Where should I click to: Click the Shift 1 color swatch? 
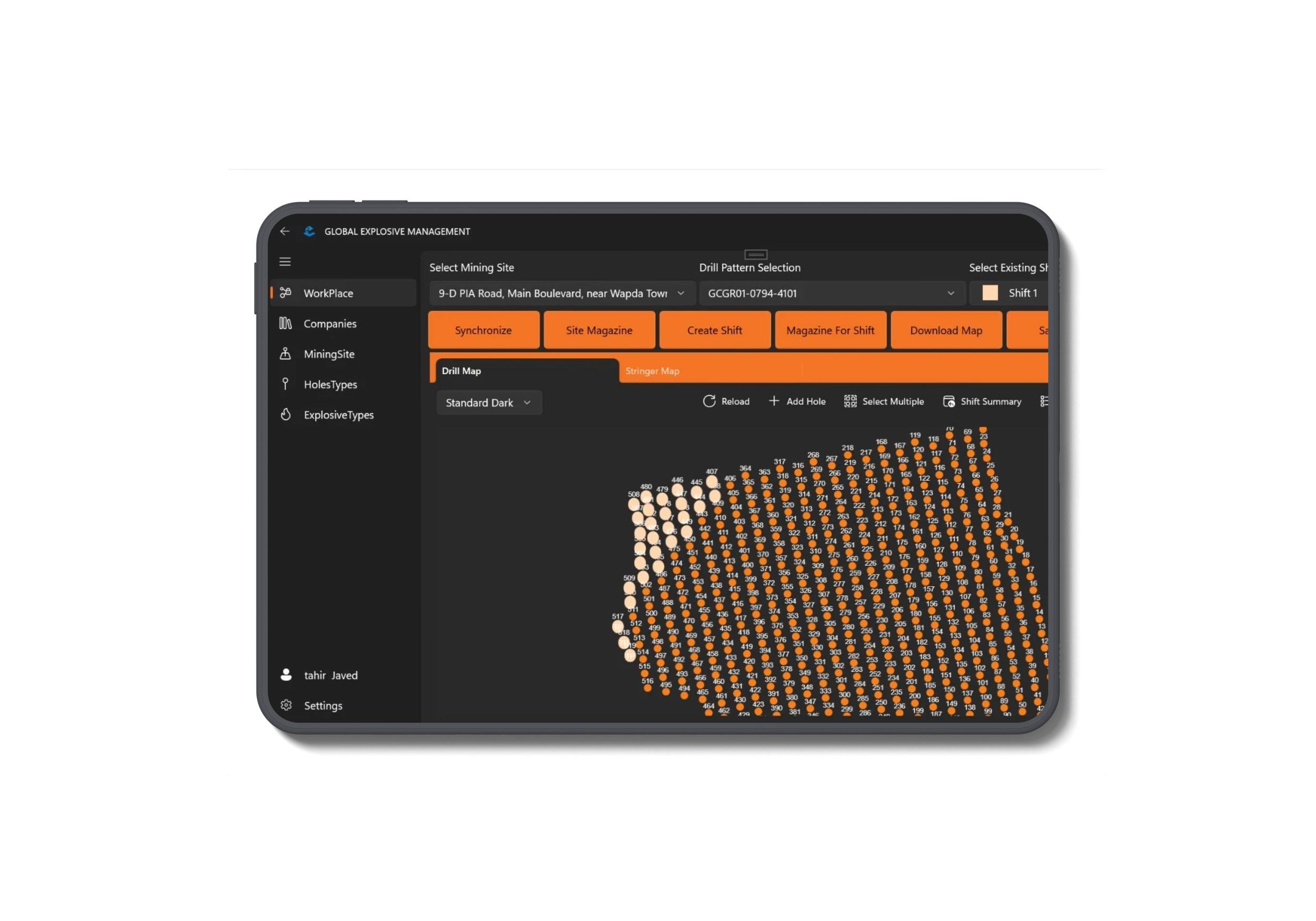pyautogui.click(x=990, y=293)
